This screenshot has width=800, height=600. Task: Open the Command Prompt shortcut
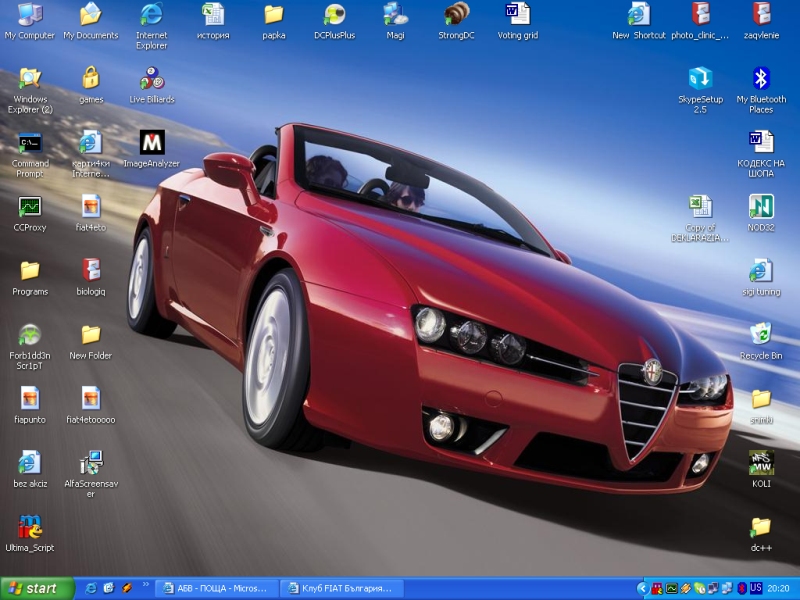(30, 143)
